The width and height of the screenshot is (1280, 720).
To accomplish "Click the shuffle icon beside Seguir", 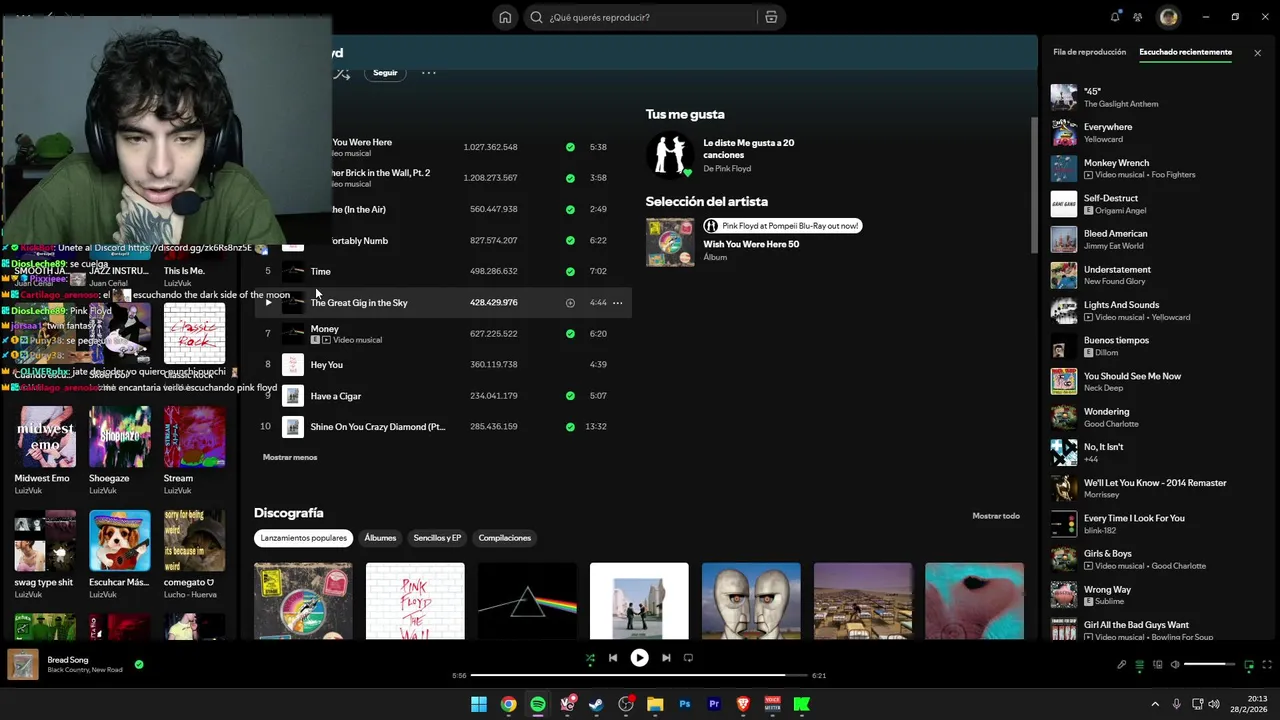I will tap(343, 73).
